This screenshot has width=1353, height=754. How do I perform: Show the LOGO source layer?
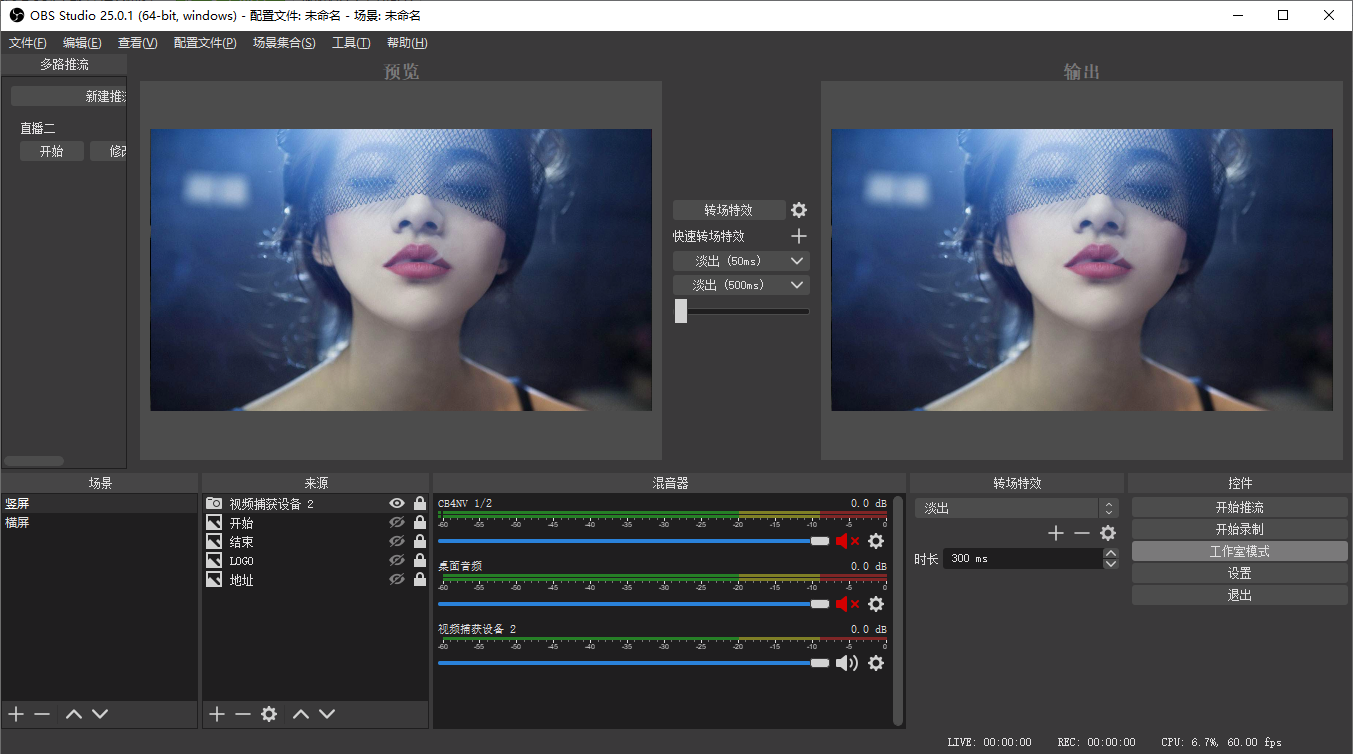pos(397,561)
